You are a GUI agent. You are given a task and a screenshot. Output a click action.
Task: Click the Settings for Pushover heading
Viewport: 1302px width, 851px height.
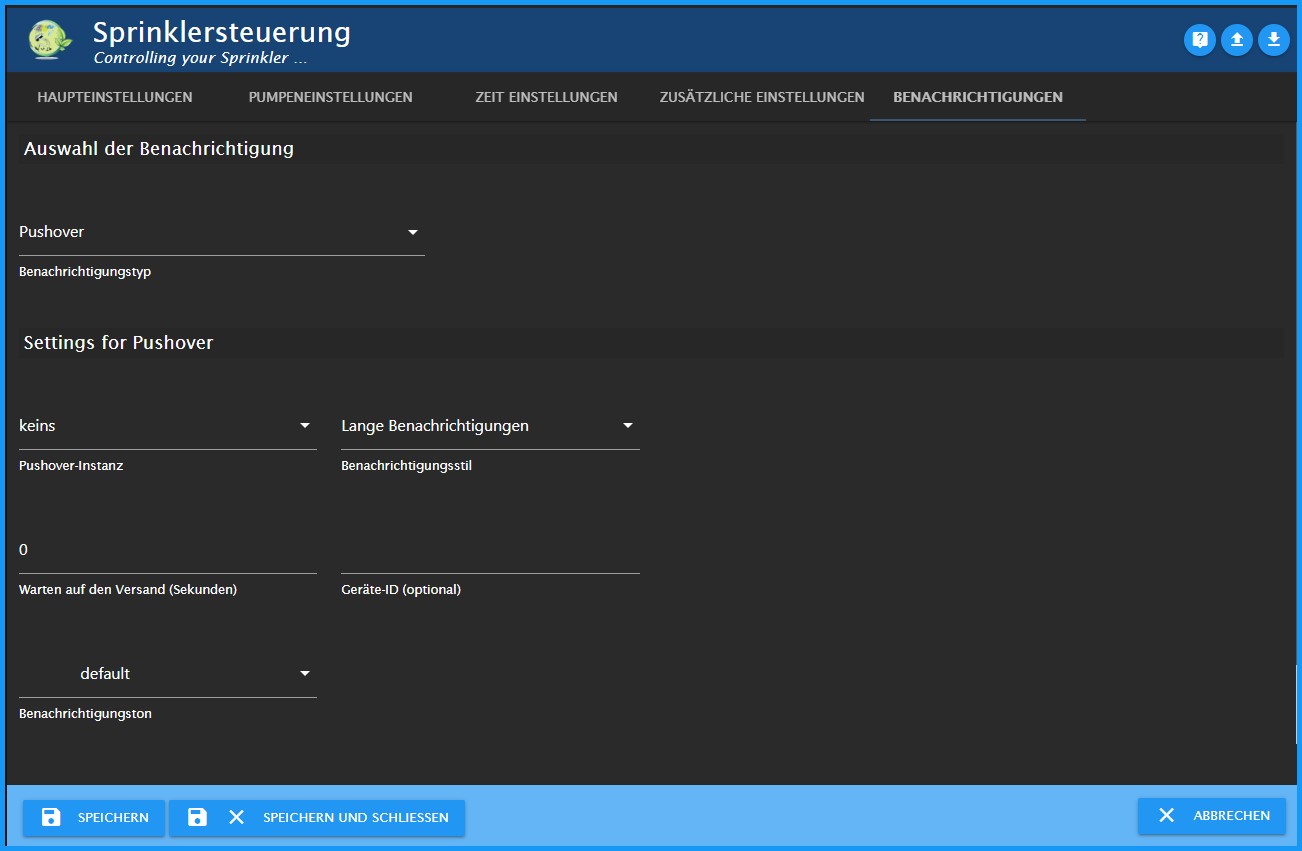pos(119,343)
